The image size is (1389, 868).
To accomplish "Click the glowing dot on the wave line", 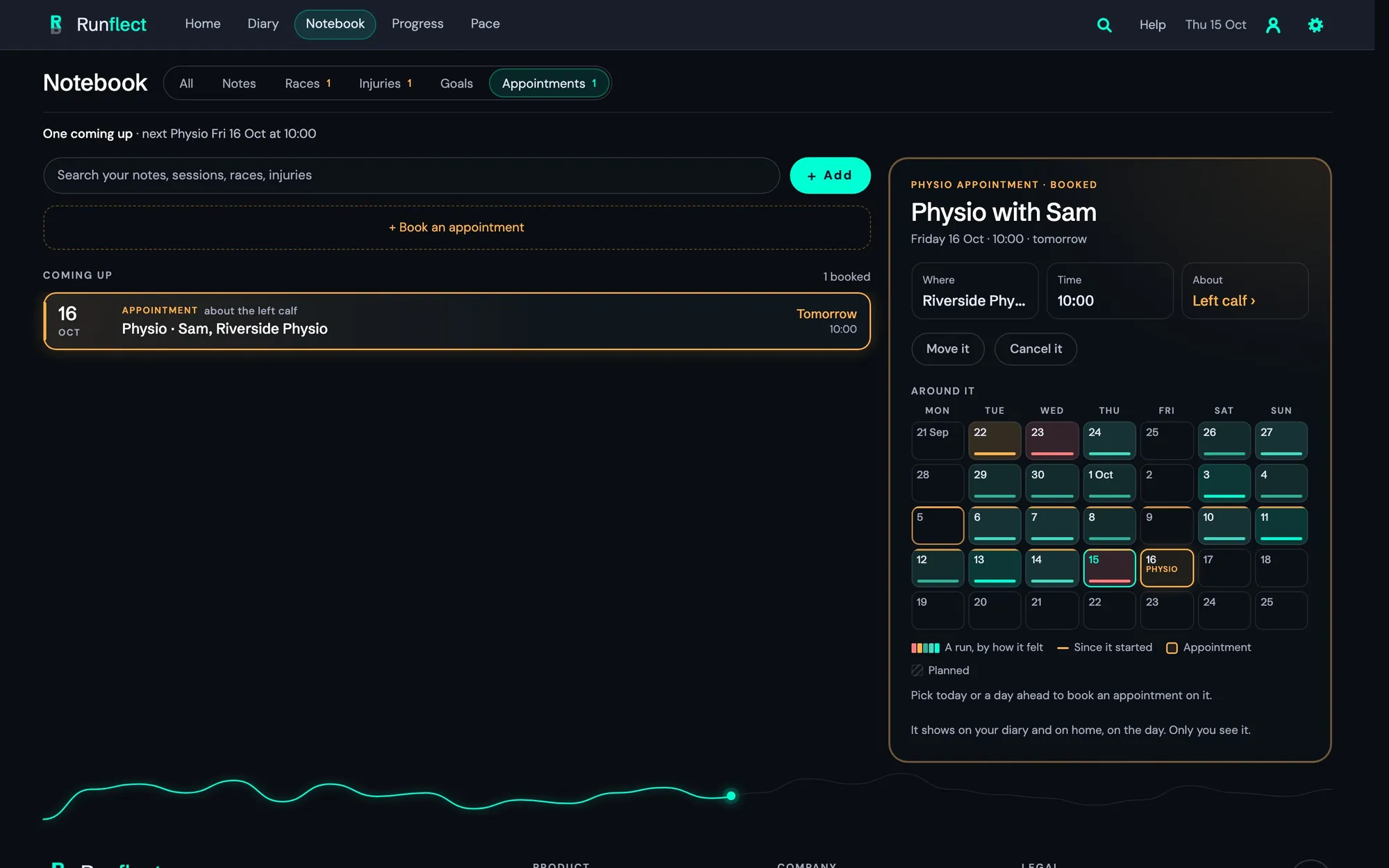I will click(x=731, y=796).
